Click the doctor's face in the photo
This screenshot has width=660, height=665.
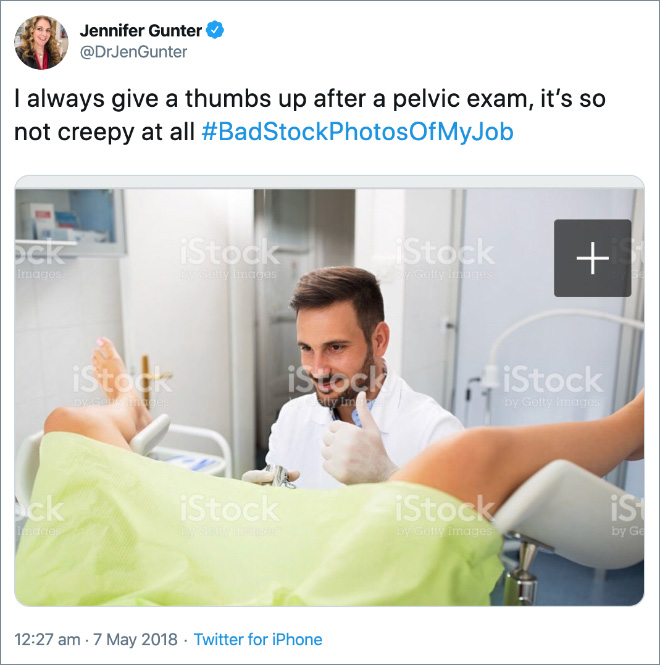[x=335, y=348]
